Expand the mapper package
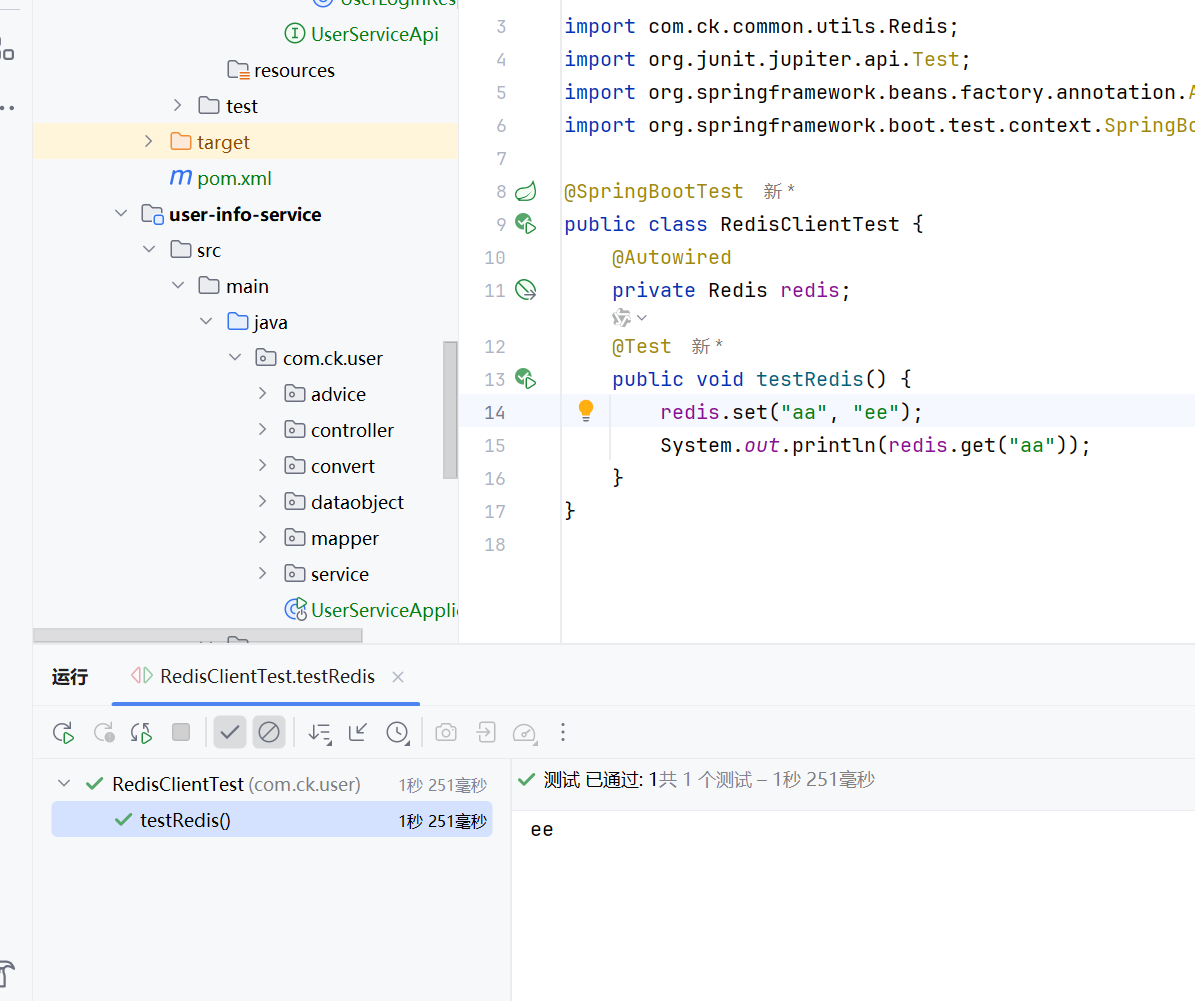Screen dimensions: 1195x1001 [263, 537]
